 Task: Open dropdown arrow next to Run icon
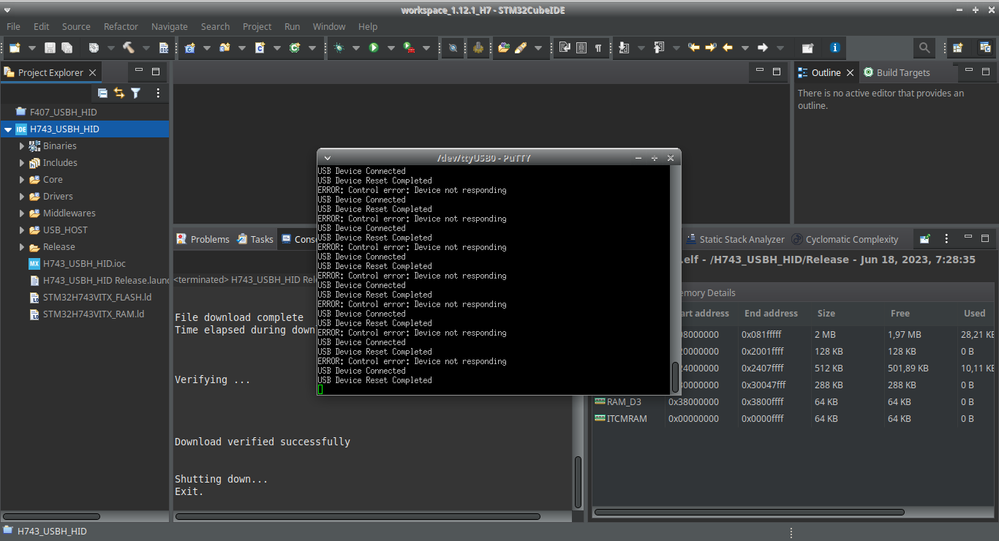[391, 48]
